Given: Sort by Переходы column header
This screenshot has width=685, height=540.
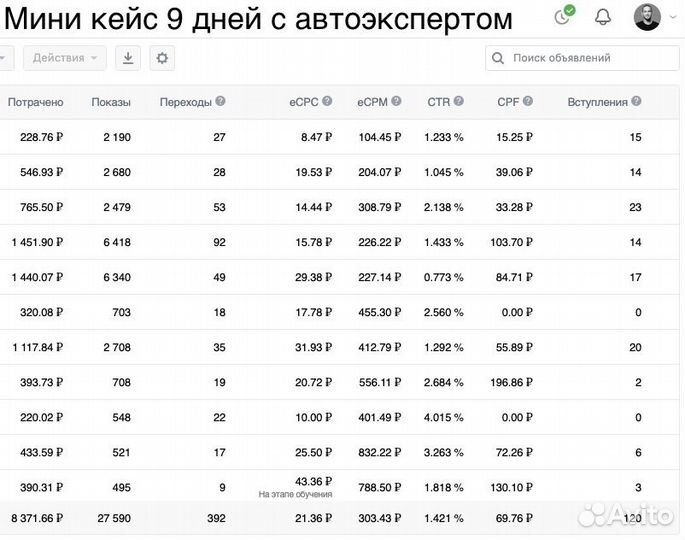Looking at the screenshot, I should (x=186, y=102).
